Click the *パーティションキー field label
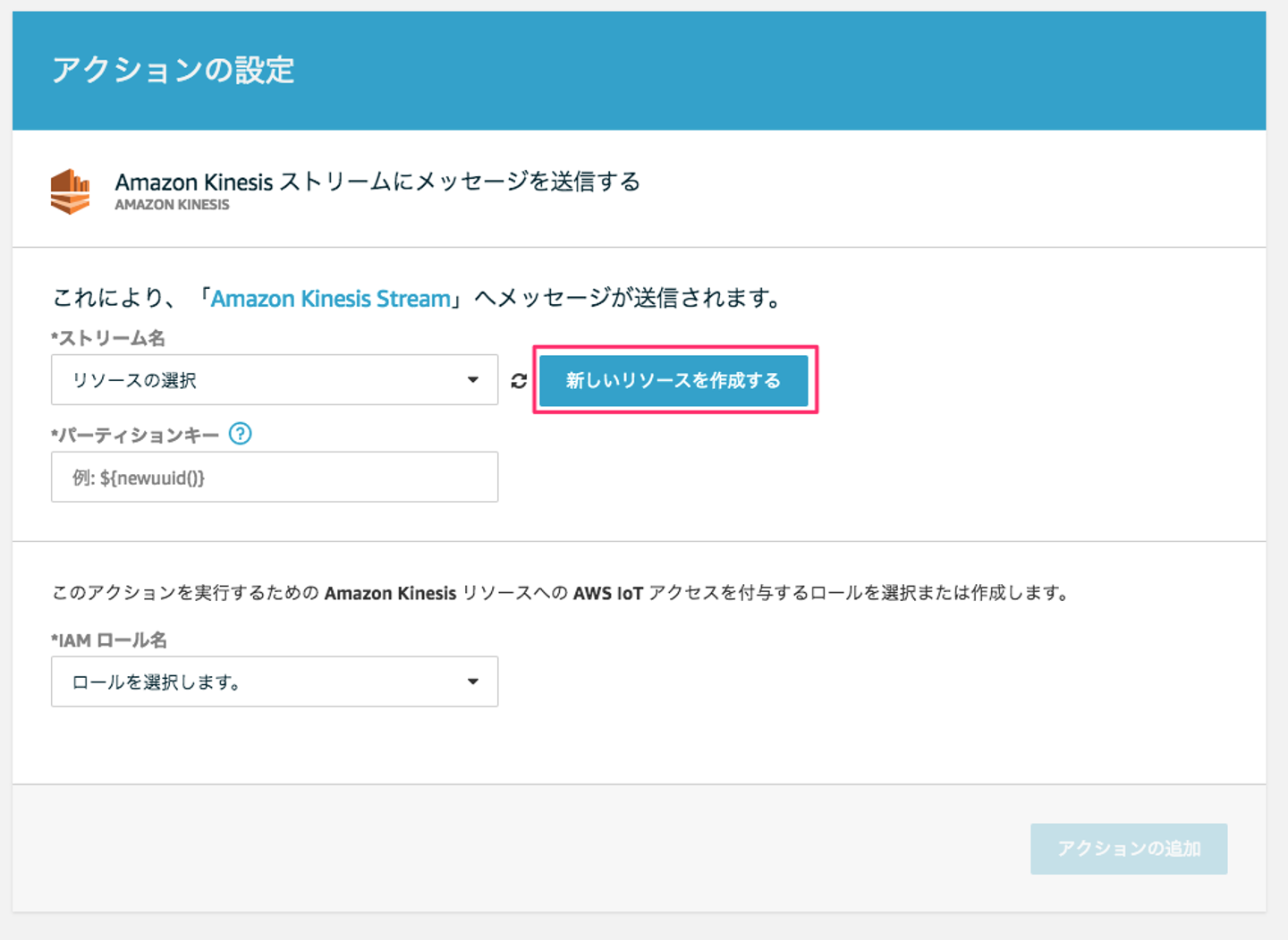This screenshot has height=940, width=1288. click(x=135, y=435)
